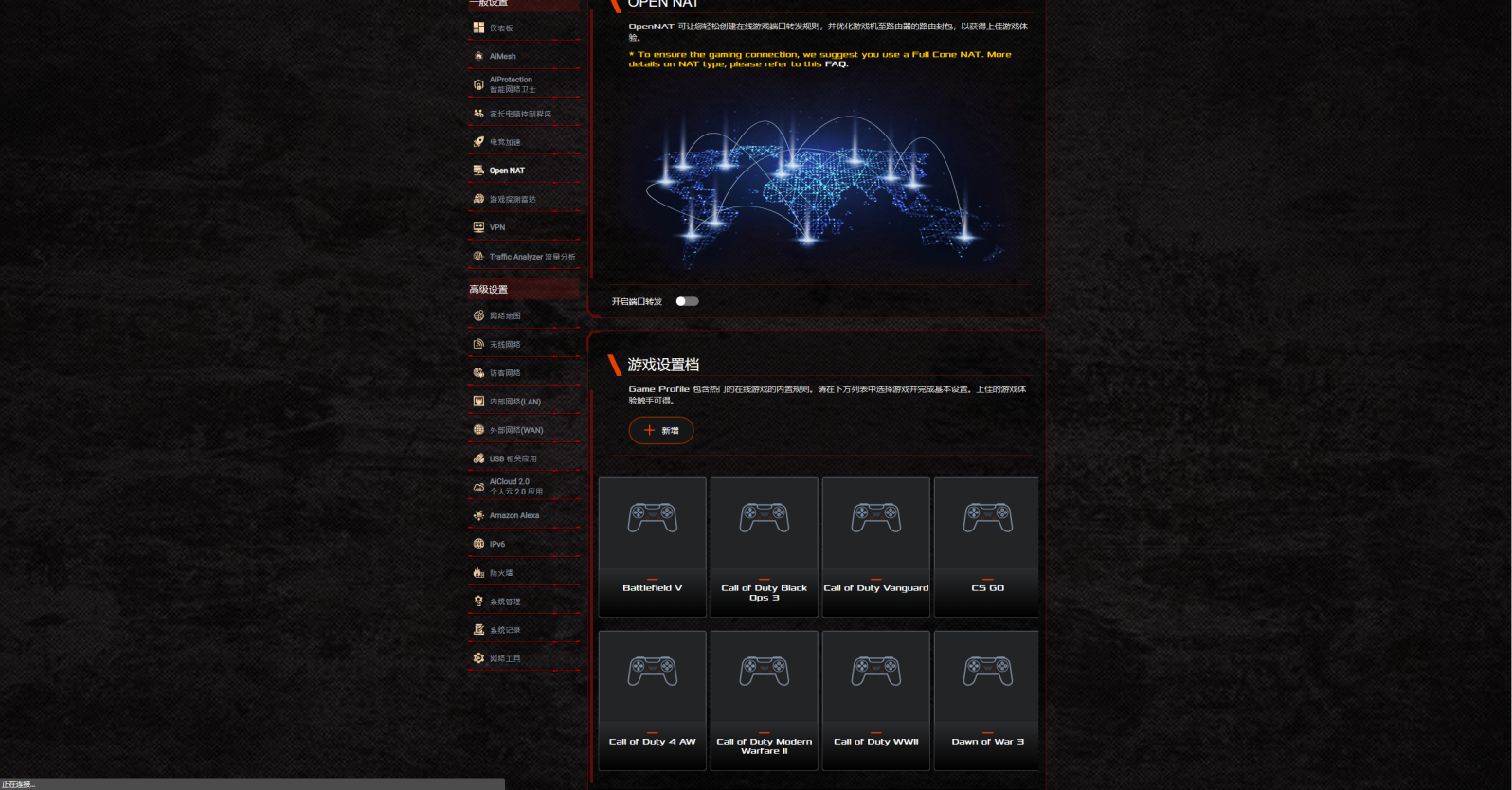This screenshot has height=790, width=1512.
Task: Pick Call of Duty Vanguard profile
Action: [875, 547]
